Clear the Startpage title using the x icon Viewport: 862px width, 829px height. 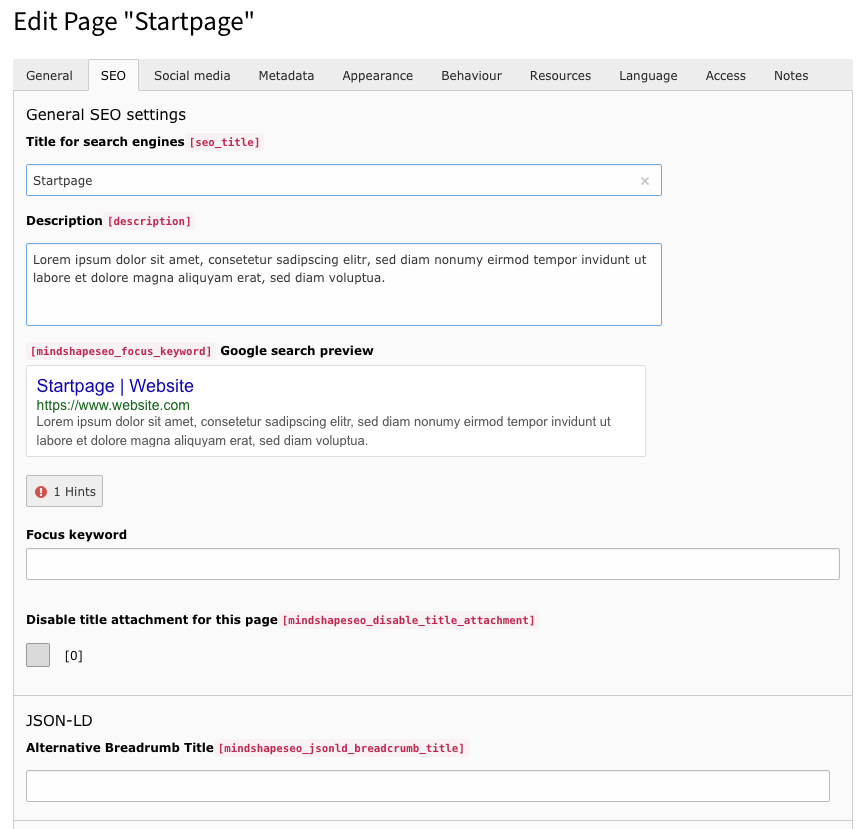click(x=645, y=180)
